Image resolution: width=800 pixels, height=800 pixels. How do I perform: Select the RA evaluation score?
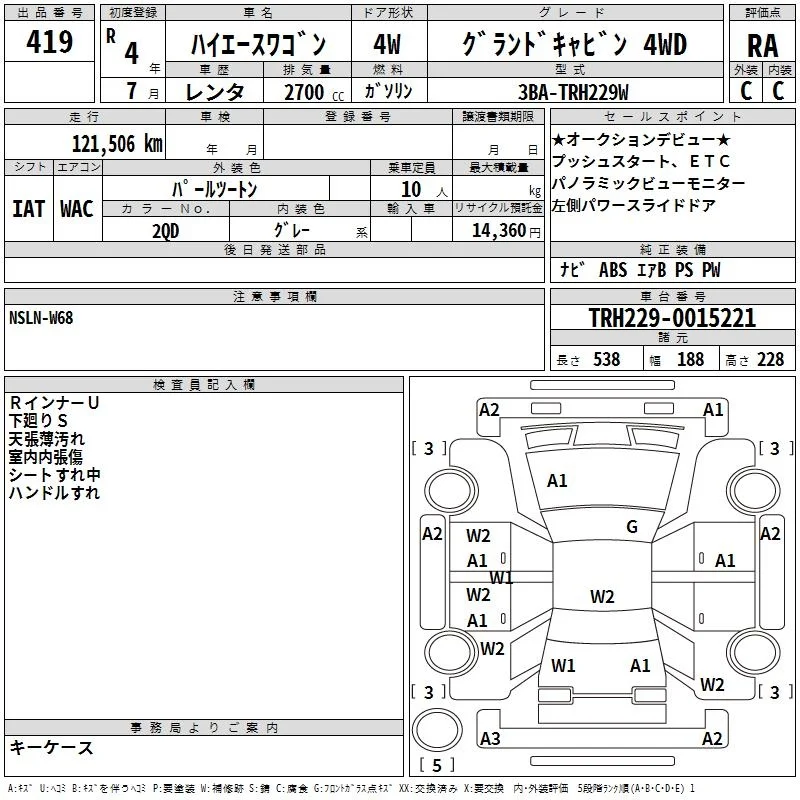[762, 45]
